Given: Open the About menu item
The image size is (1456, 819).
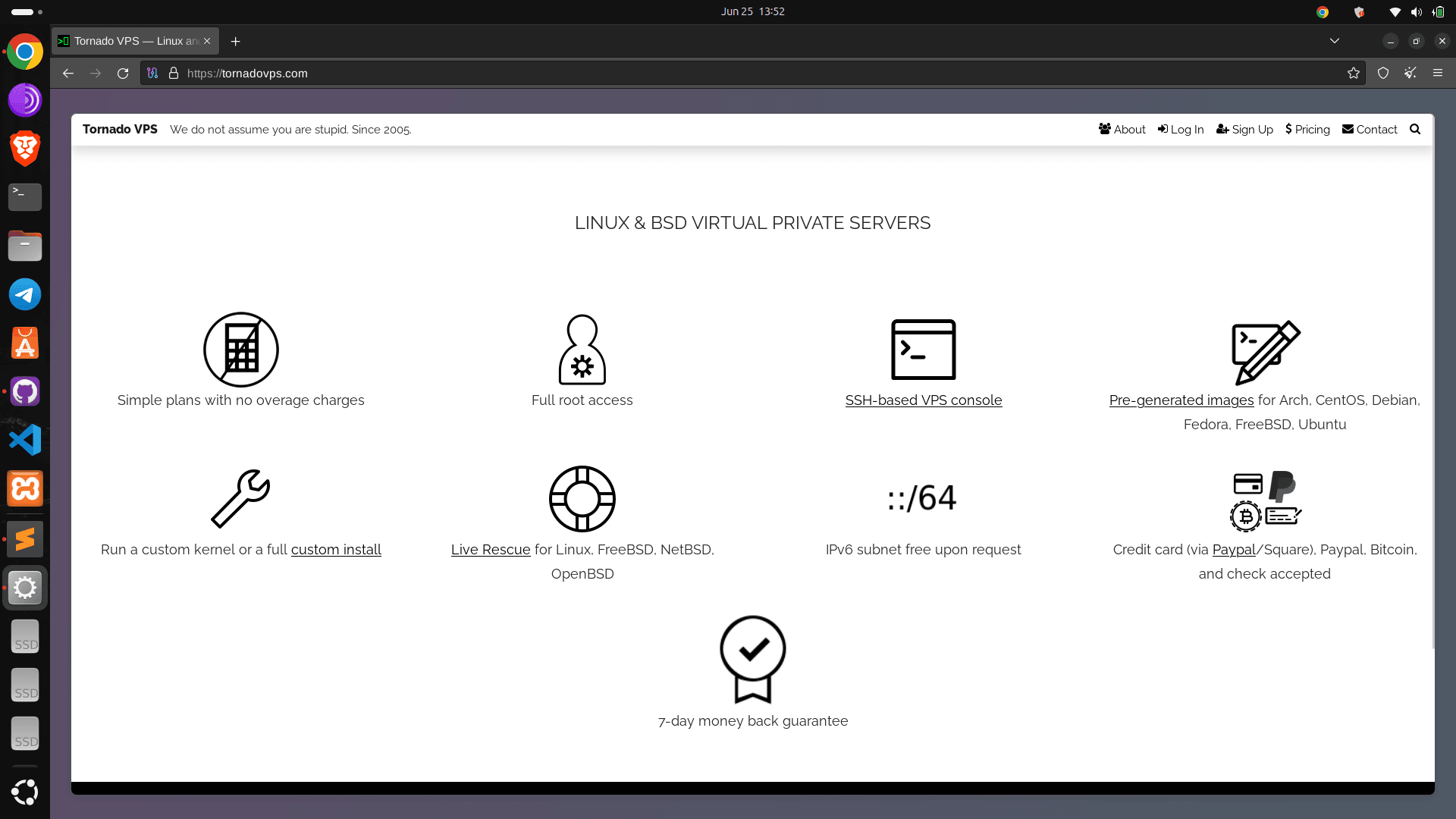Looking at the screenshot, I should click(x=1122, y=129).
